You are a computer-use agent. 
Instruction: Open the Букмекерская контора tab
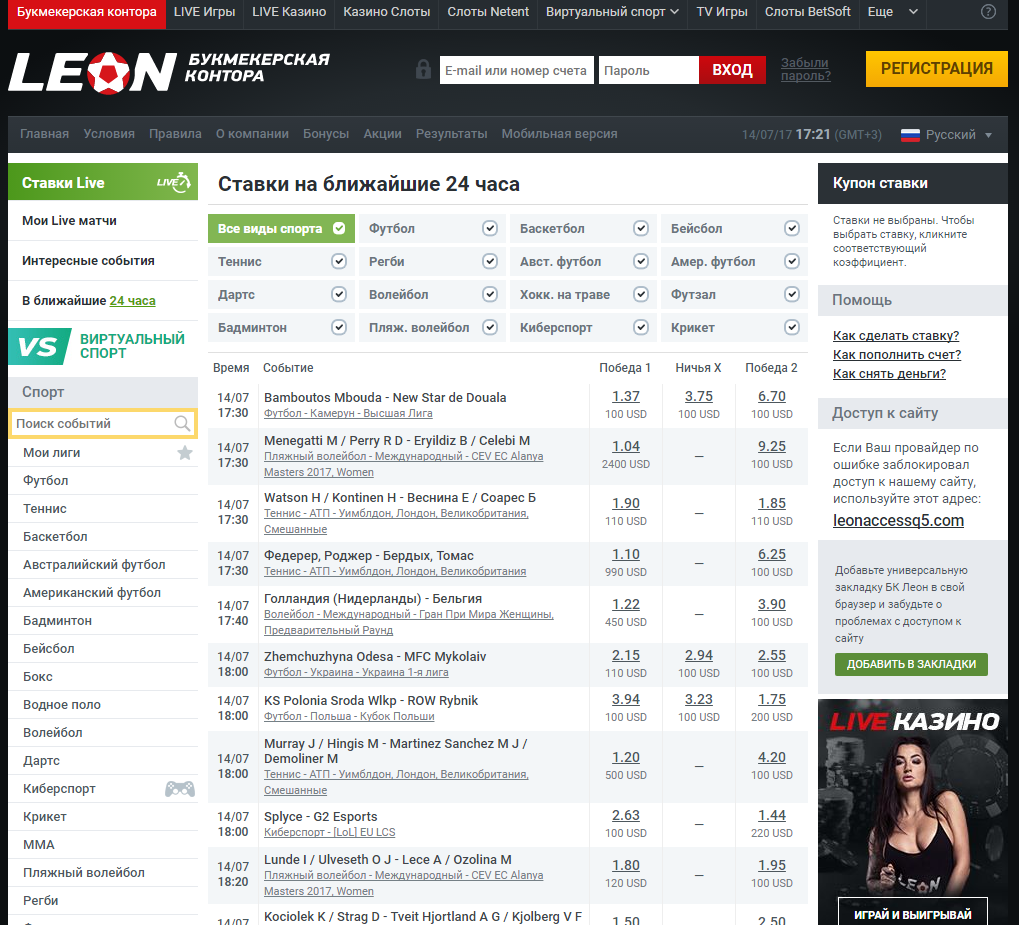pyautogui.click(x=86, y=12)
